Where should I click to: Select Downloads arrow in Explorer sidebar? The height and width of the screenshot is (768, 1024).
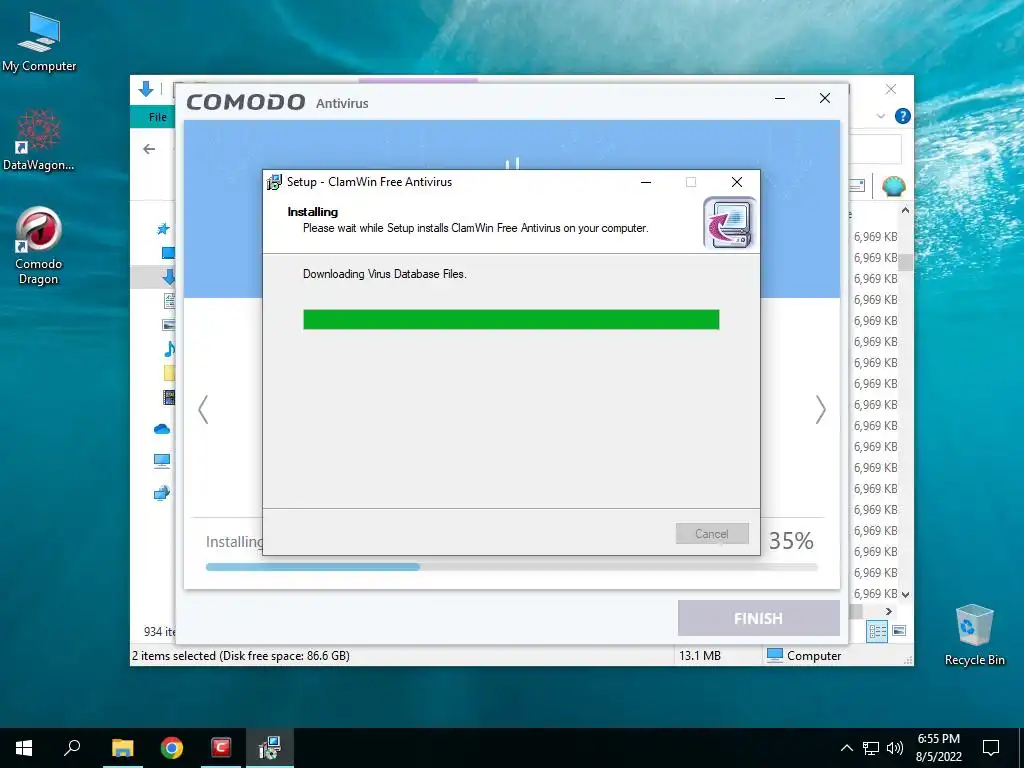(168, 277)
